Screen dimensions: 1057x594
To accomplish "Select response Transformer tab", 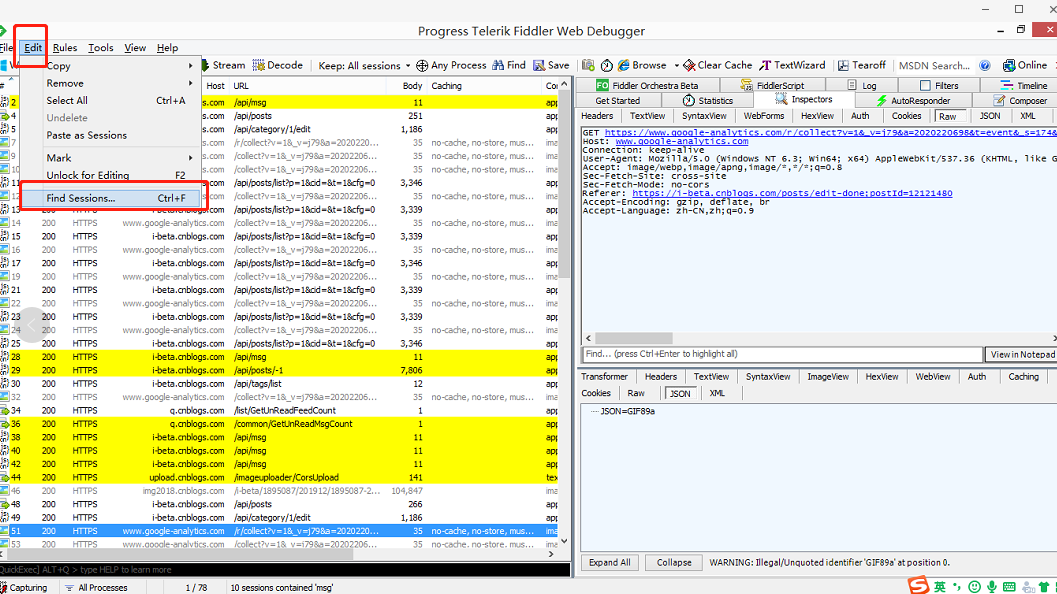I will 605,377.
